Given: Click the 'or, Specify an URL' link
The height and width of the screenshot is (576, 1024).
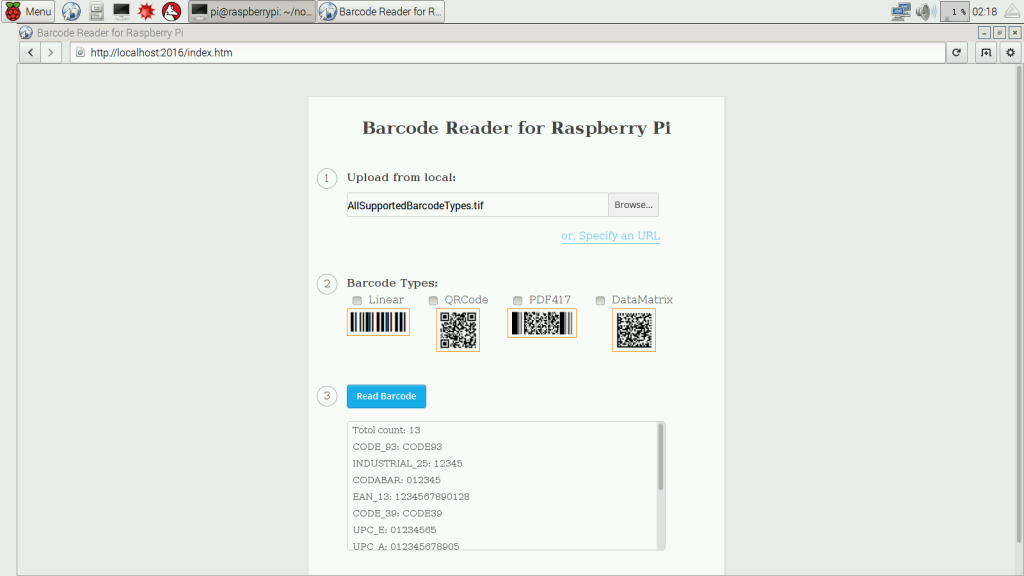Looking at the screenshot, I should (610, 236).
